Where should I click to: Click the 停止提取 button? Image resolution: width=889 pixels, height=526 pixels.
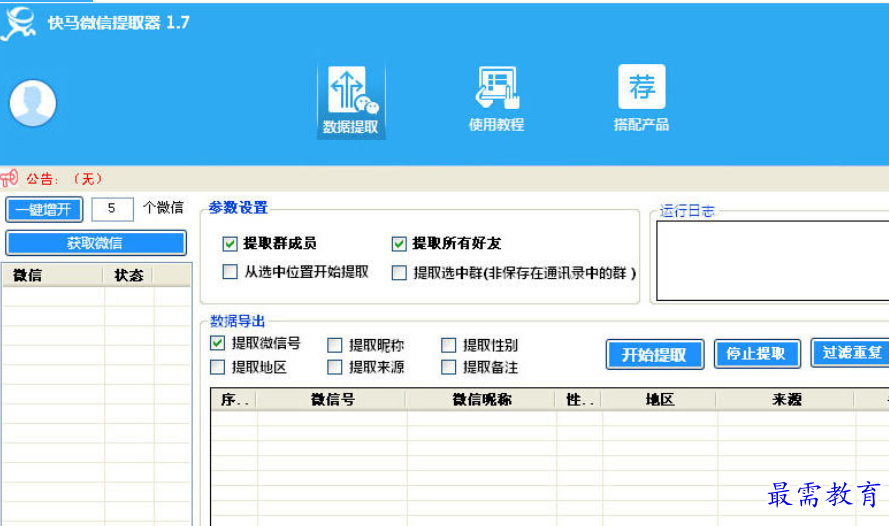pos(757,354)
